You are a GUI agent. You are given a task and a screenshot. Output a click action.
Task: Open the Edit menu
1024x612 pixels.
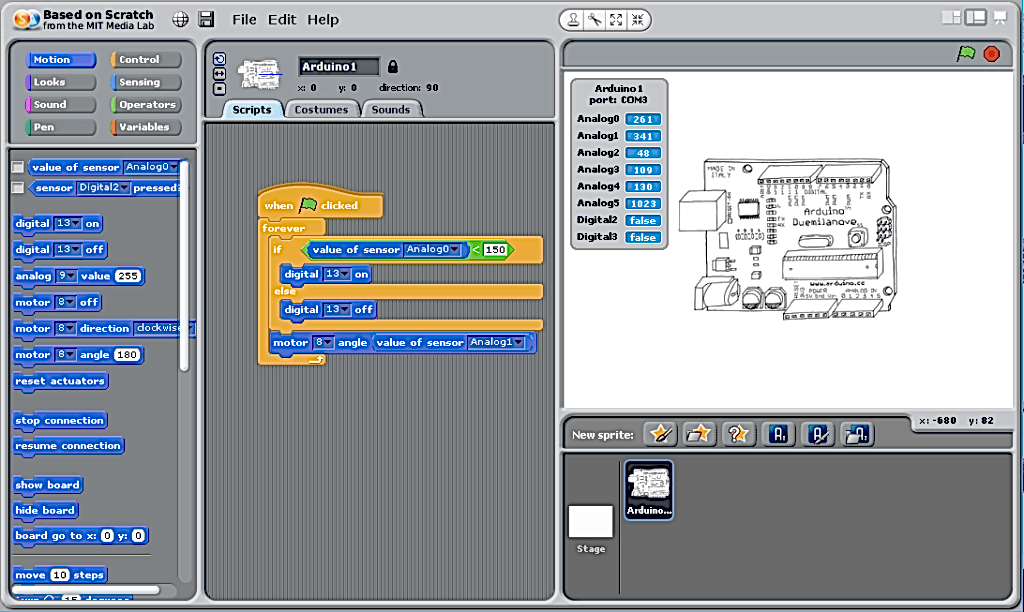click(x=281, y=19)
